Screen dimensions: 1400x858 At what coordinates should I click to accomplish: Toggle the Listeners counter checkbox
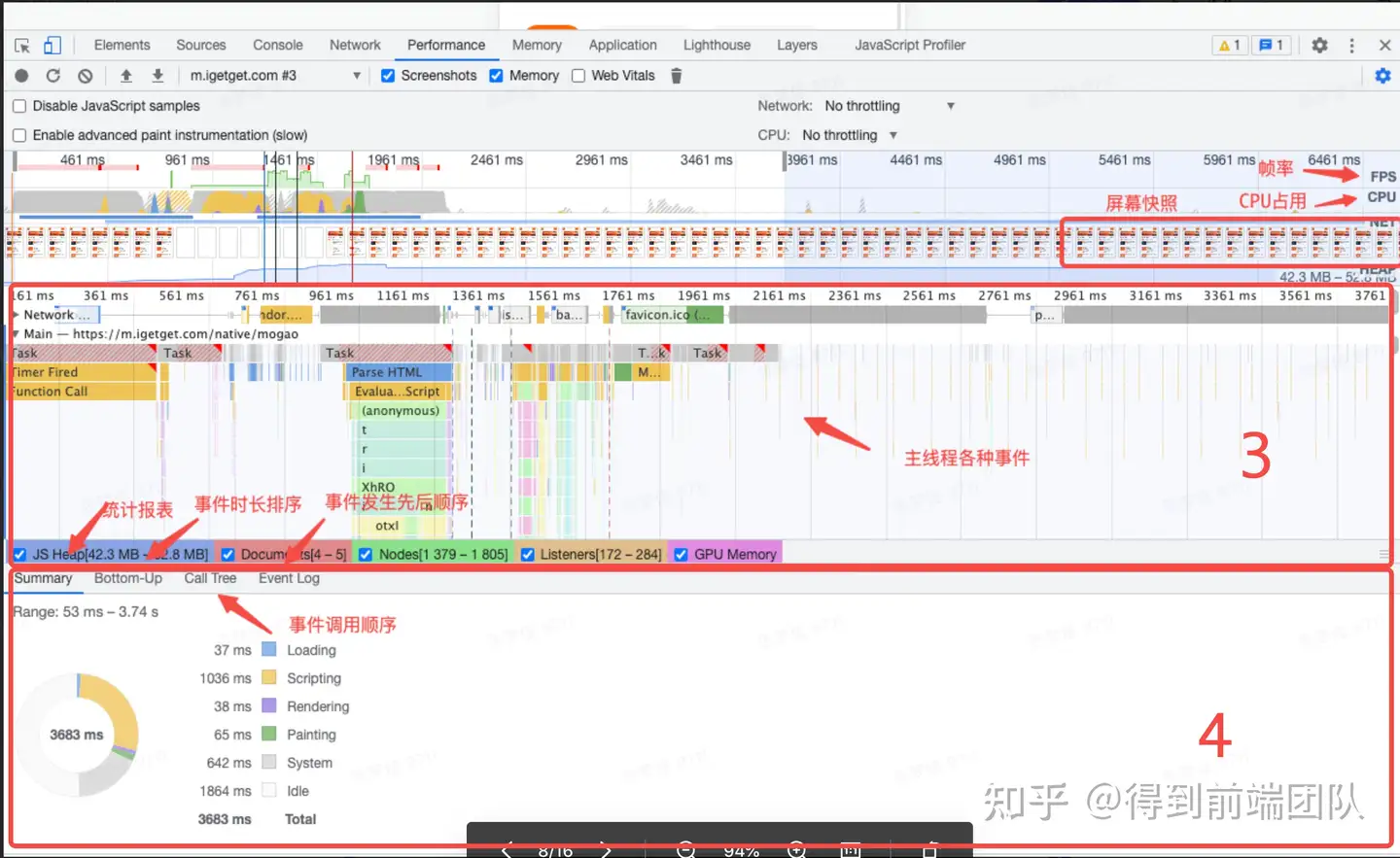point(527,554)
